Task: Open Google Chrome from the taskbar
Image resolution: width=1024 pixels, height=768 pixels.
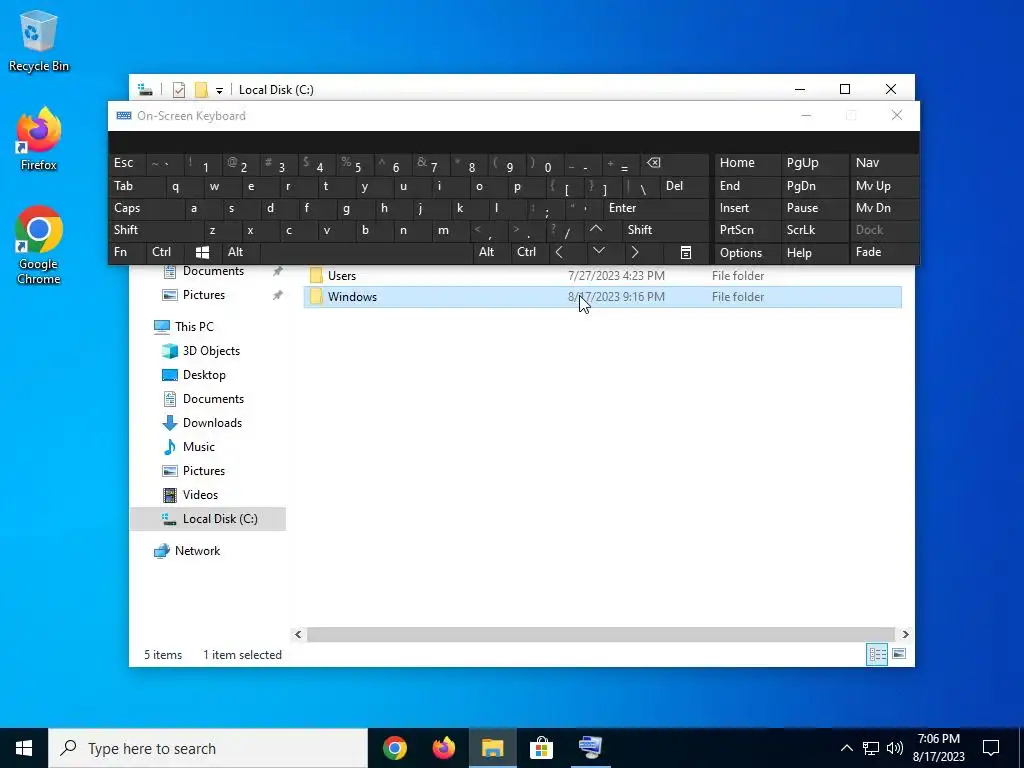Action: pos(395,748)
